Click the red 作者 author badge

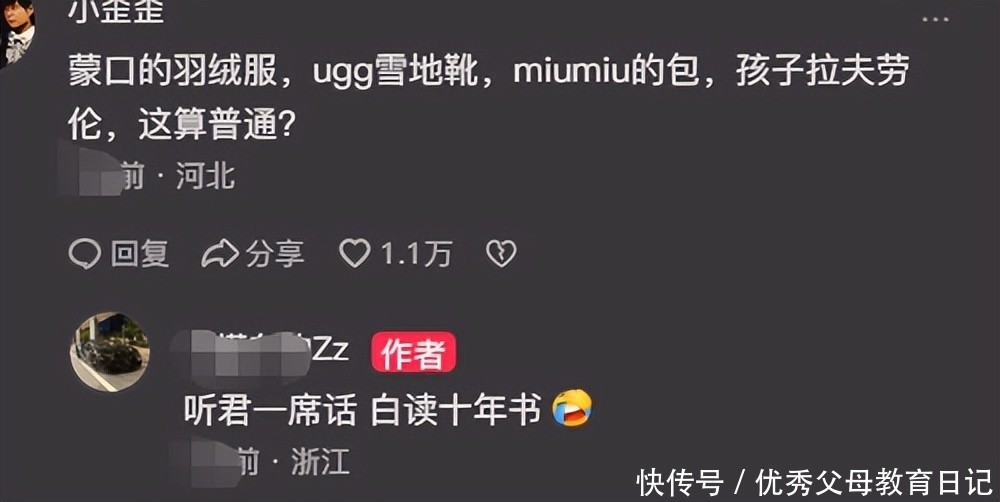pyautogui.click(x=413, y=351)
